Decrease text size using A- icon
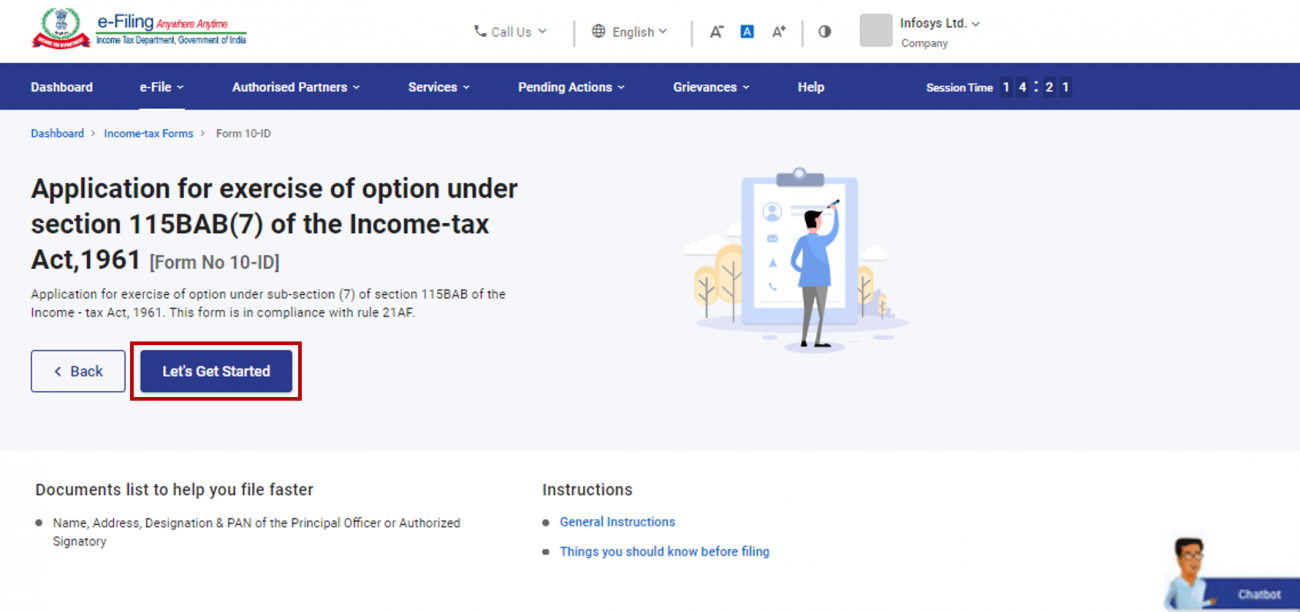Viewport: 1300px width, 612px height. [716, 31]
